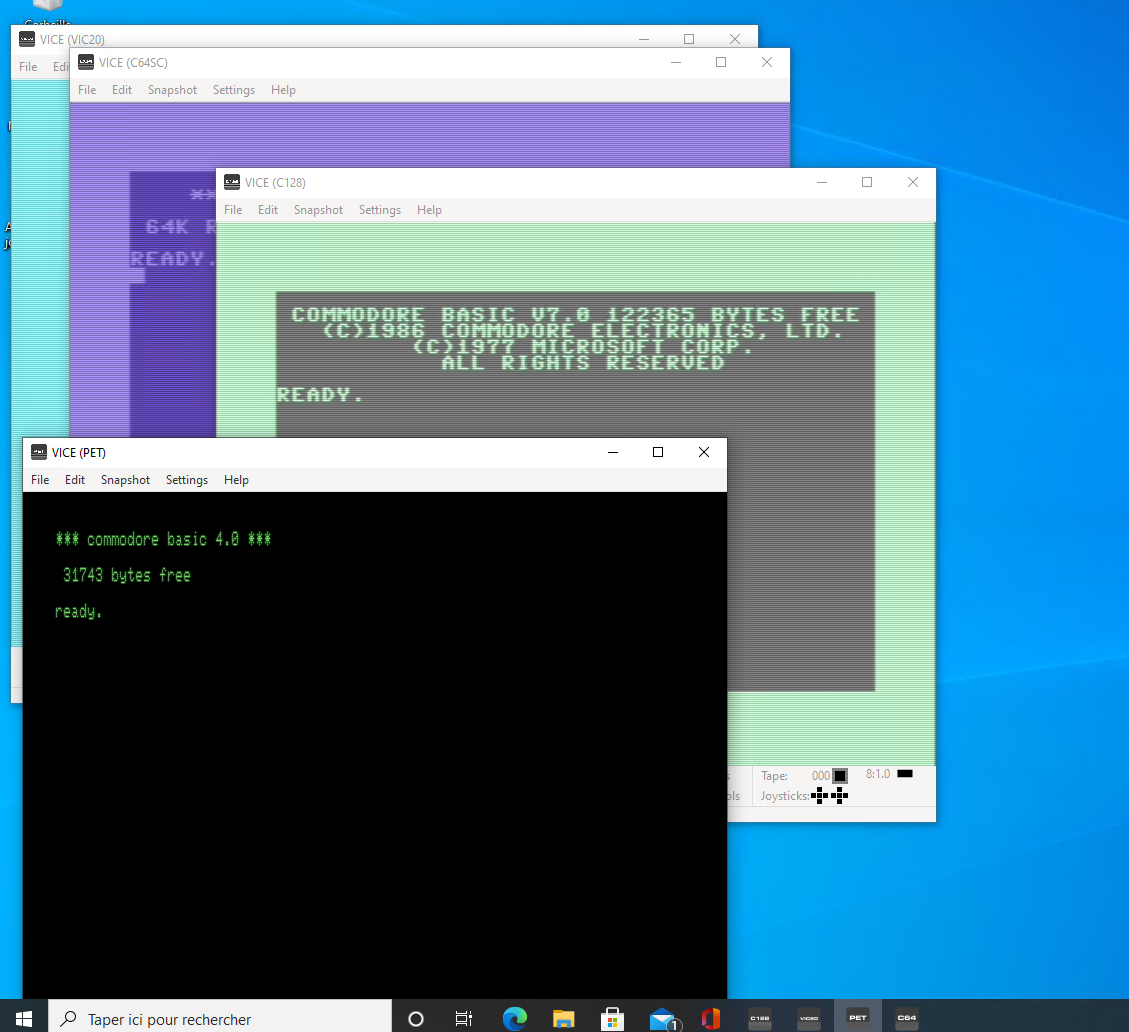Screen dimensions: 1129x1032
Task: Click the PET emulator taskbar icon
Action: (858, 1018)
